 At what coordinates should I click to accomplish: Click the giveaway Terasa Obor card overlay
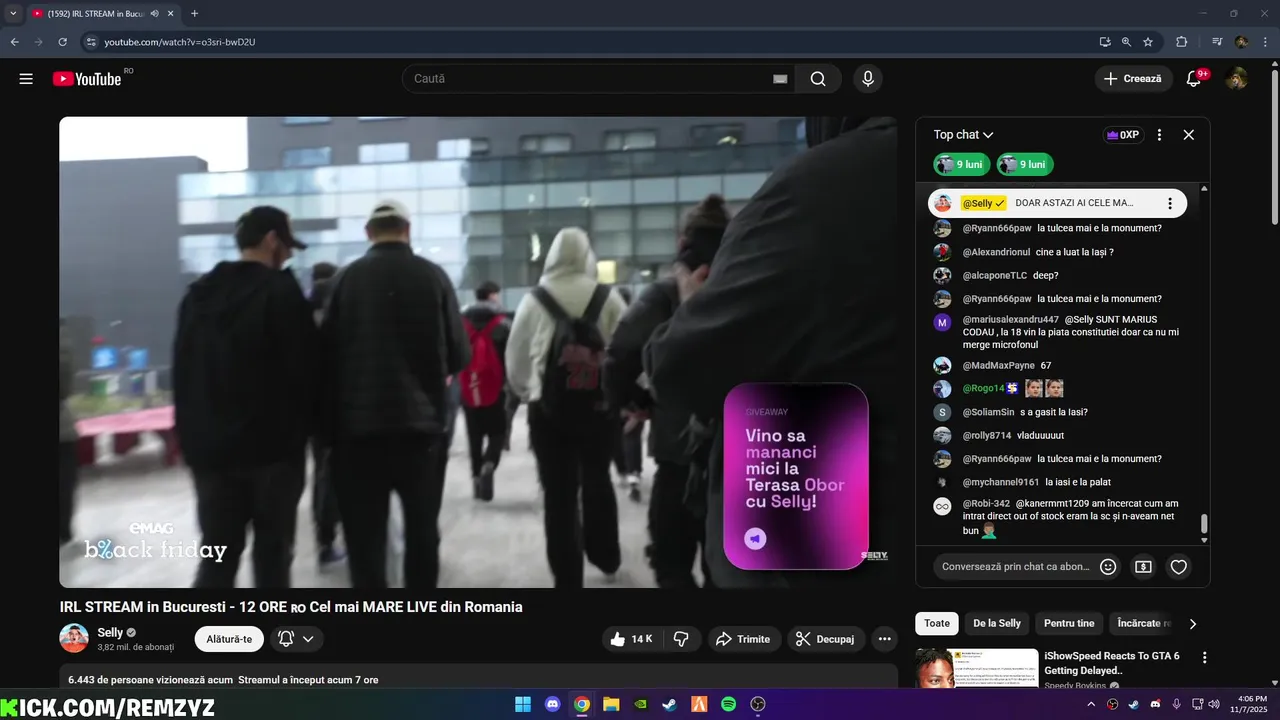point(796,476)
